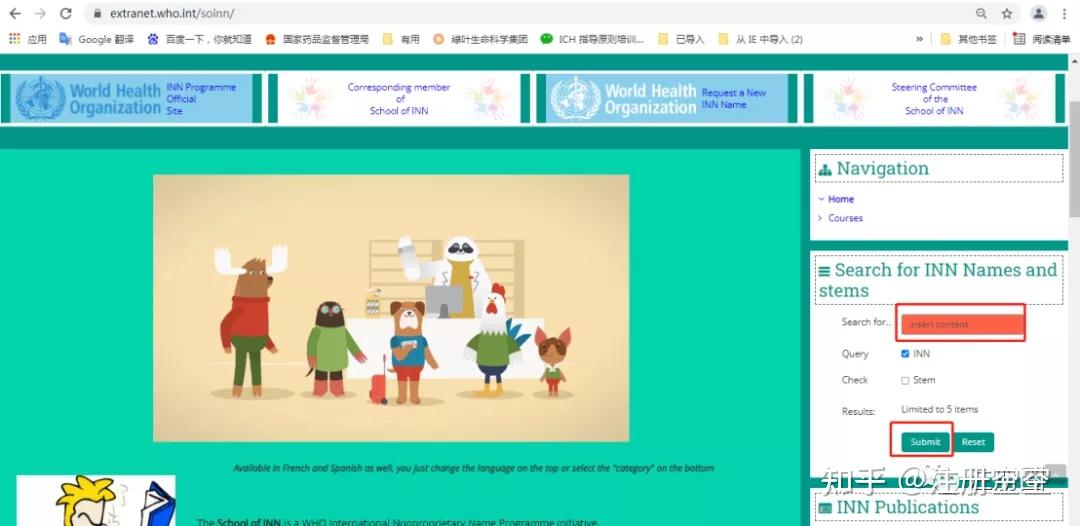Open Courses in the Navigation block
This screenshot has width=1080, height=526.
(x=845, y=218)
